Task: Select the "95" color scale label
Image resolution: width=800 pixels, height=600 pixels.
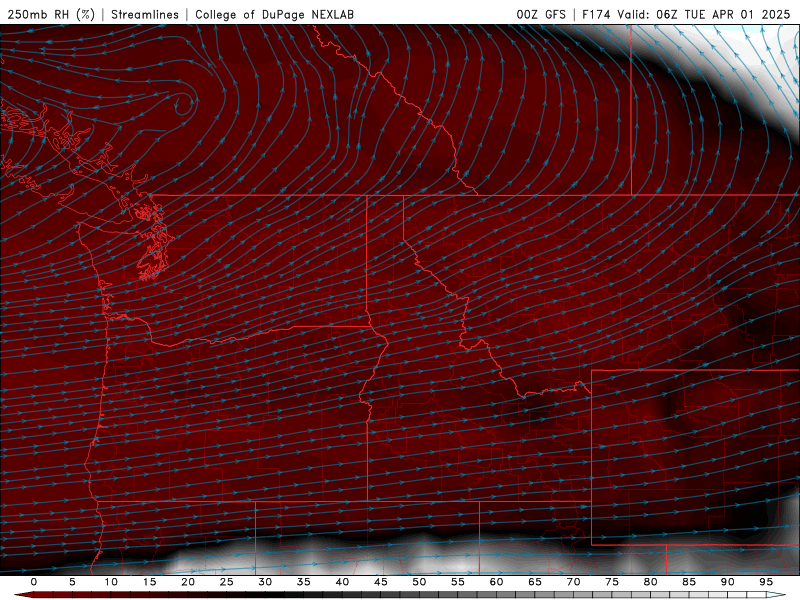Action: tap(766, 582)
